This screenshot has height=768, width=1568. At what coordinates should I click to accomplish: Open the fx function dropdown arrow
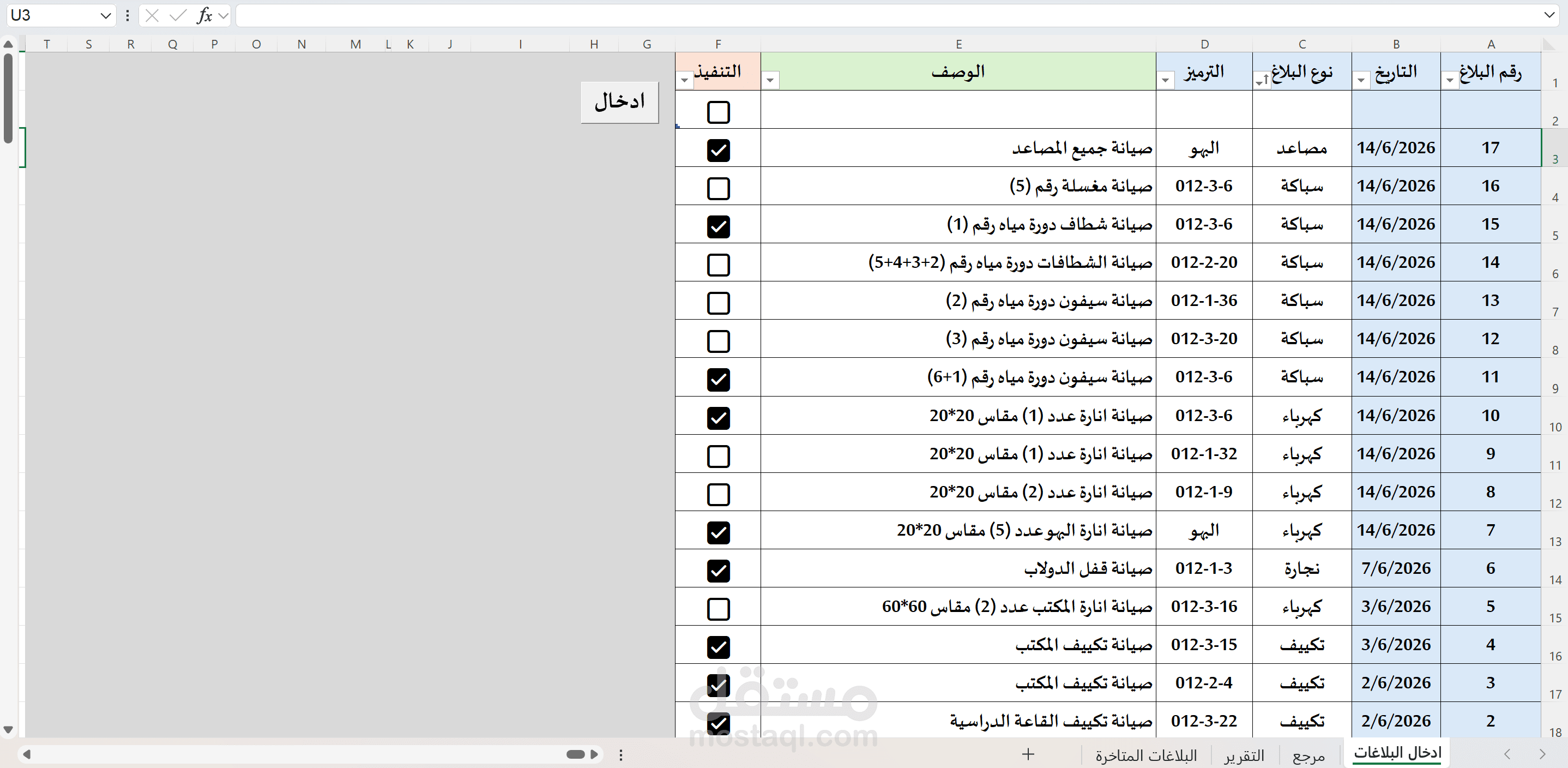pos(224,16)
